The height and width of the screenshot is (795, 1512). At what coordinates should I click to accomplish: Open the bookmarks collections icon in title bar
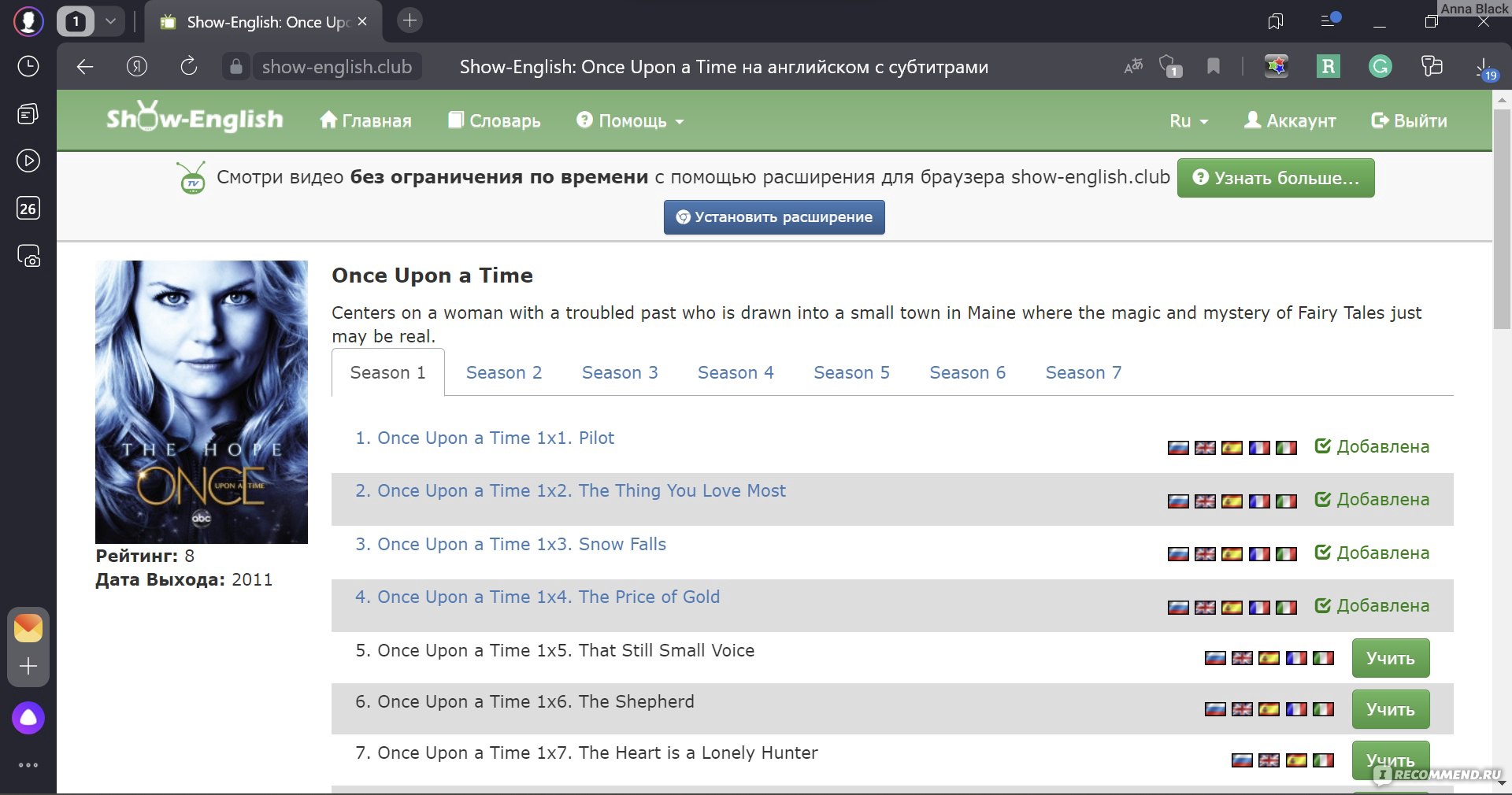(1276, 21)
